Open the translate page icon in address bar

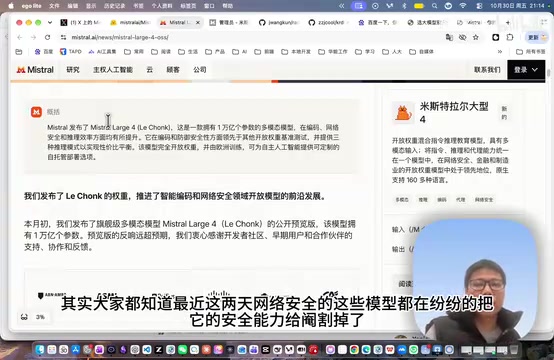pos(449,37)
